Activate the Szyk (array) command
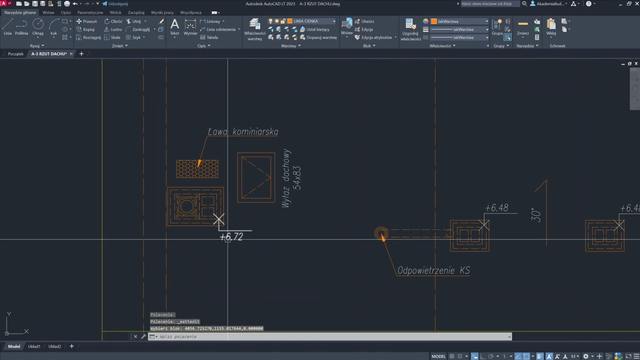The height and width of the screenshot is (360, 640). coord(133,38)
